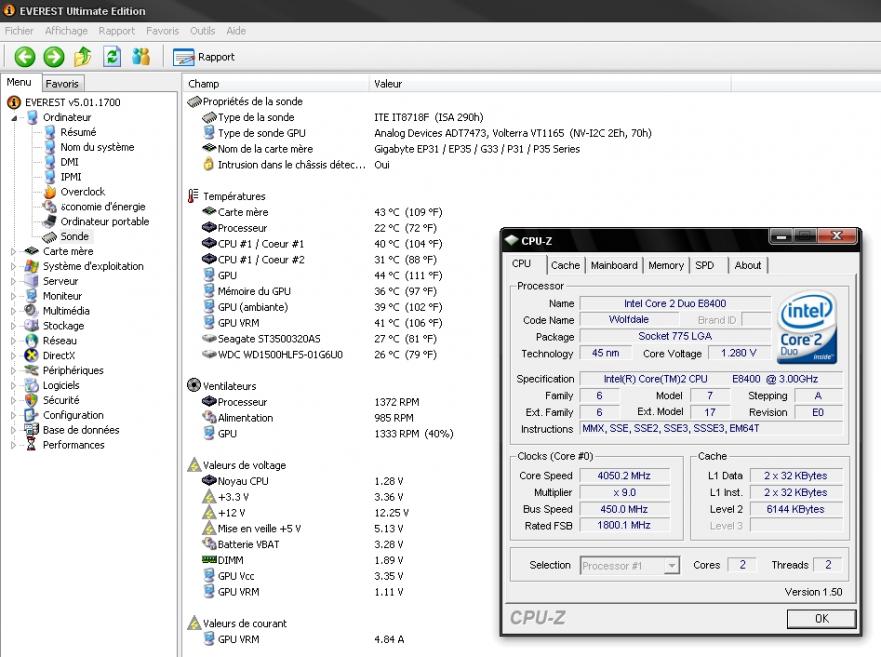Image resolution: width=881 pixels, height=657 pixels.
Task: Expand the Serveur tree node
Action: tap(14, 281)
